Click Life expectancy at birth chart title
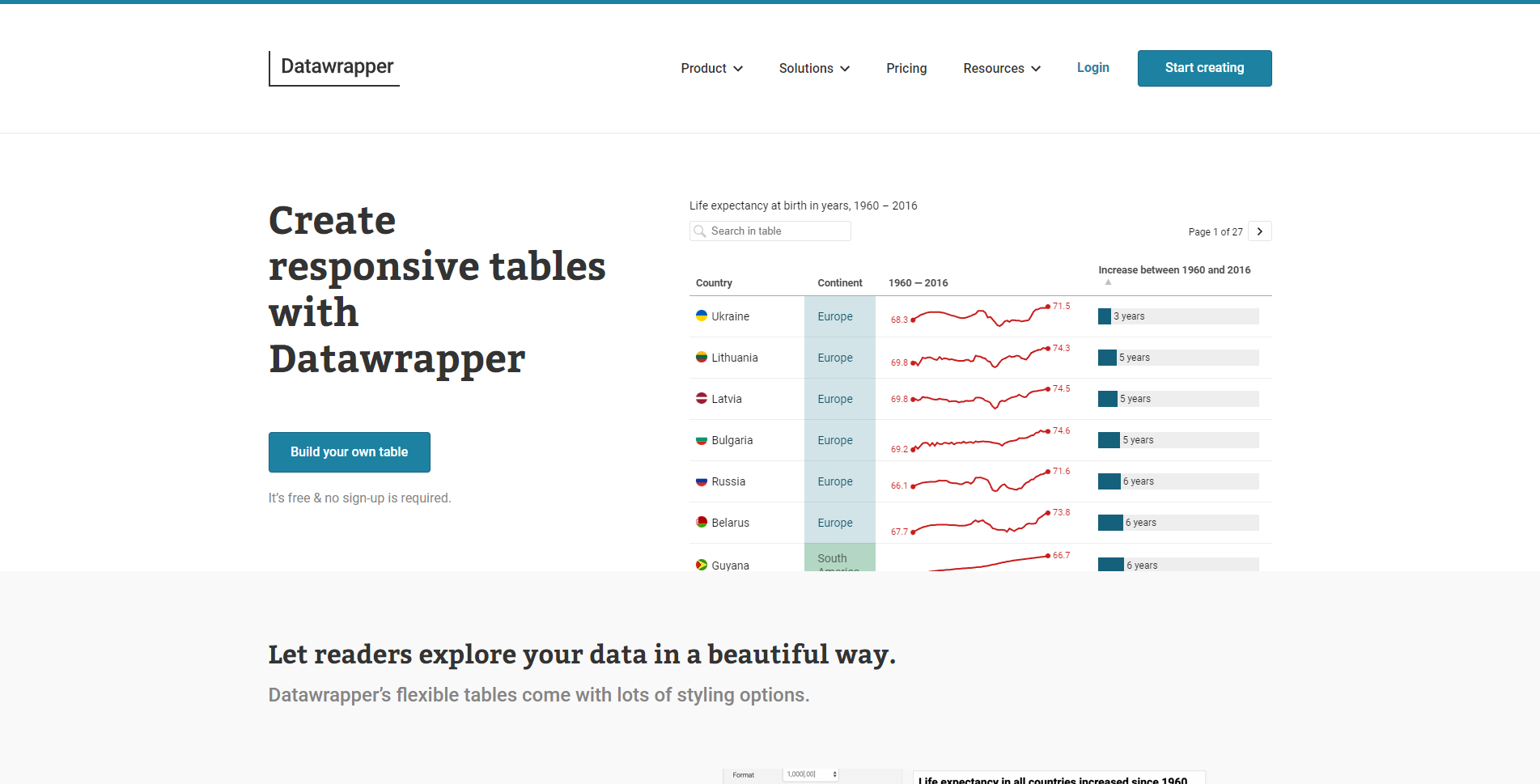The width and height of the screenshot is (1540, 784). (803, 206)
